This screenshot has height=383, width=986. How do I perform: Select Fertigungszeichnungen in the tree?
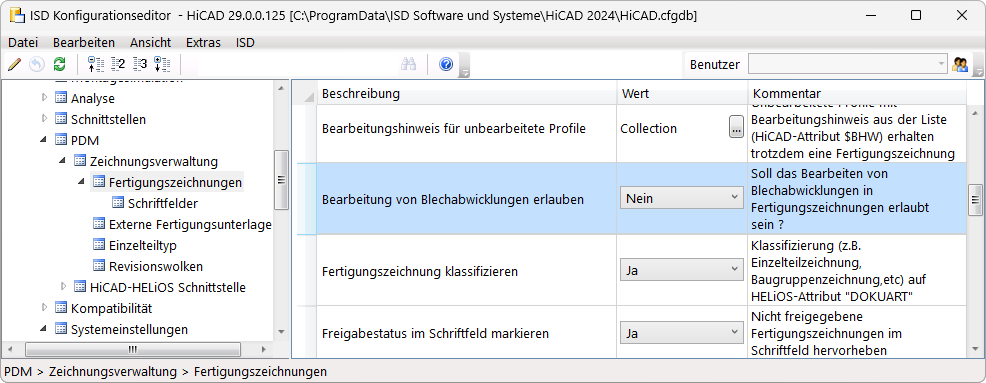coord(175,182)
